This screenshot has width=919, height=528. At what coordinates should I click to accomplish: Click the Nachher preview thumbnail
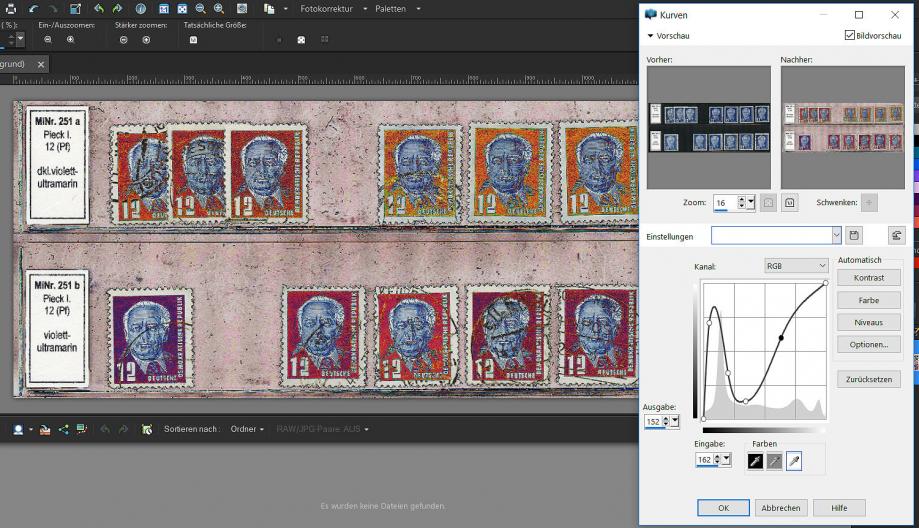coord(842,127)
